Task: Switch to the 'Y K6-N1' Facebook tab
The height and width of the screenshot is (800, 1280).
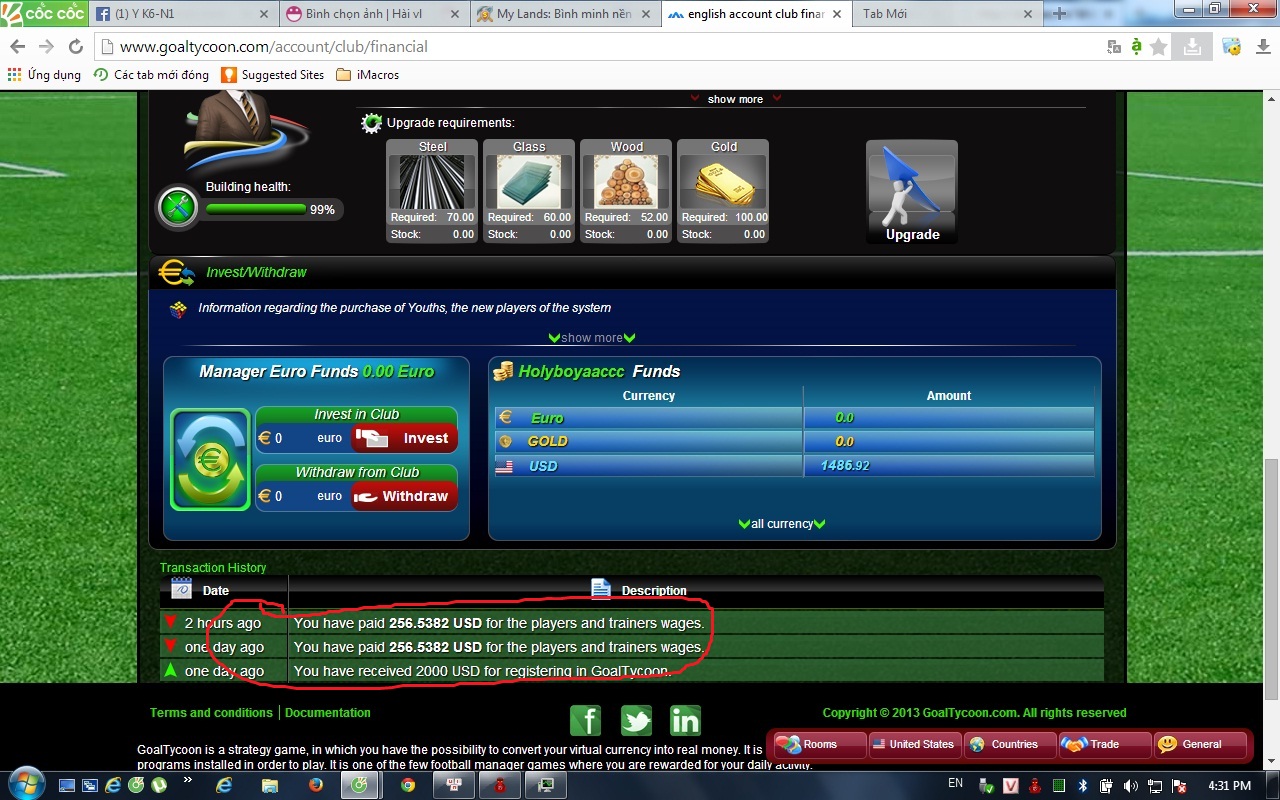Action: [x=183, y=14]
